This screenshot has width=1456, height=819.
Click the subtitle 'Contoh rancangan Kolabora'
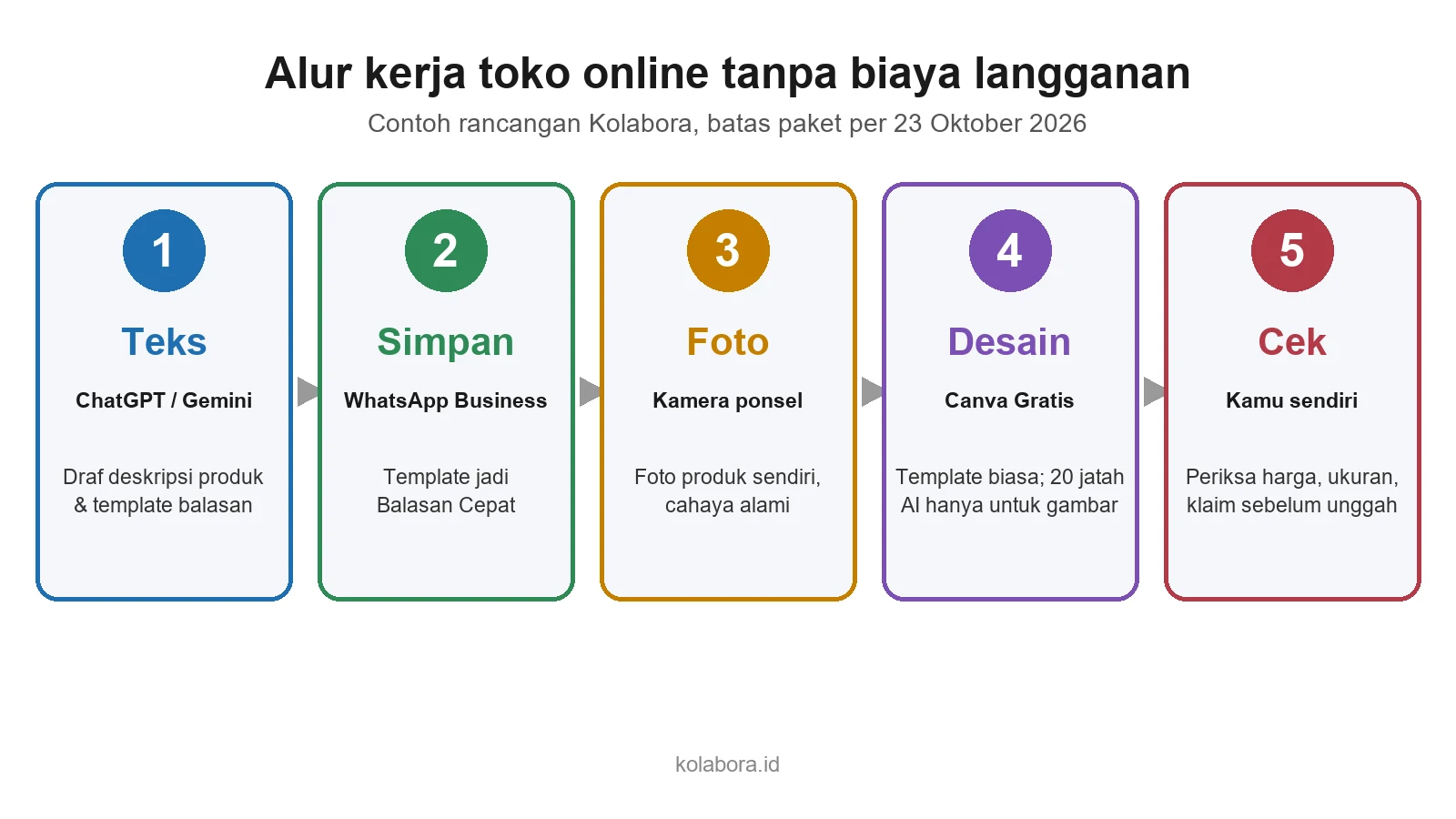pos(727,124)
